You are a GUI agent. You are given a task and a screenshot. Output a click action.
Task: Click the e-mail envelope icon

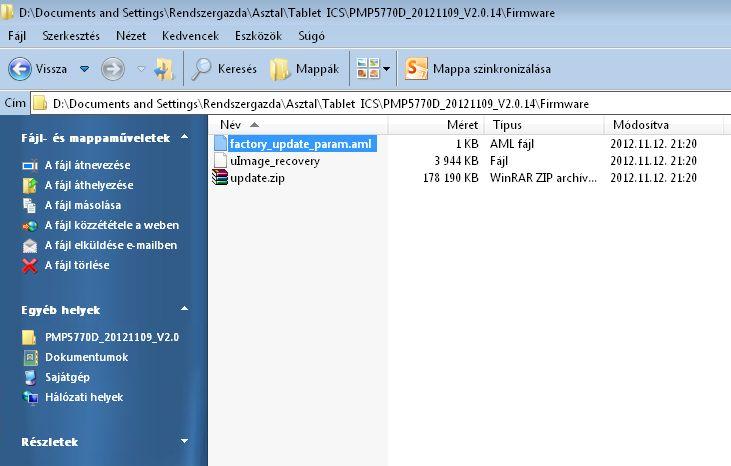tap(30, 246)
